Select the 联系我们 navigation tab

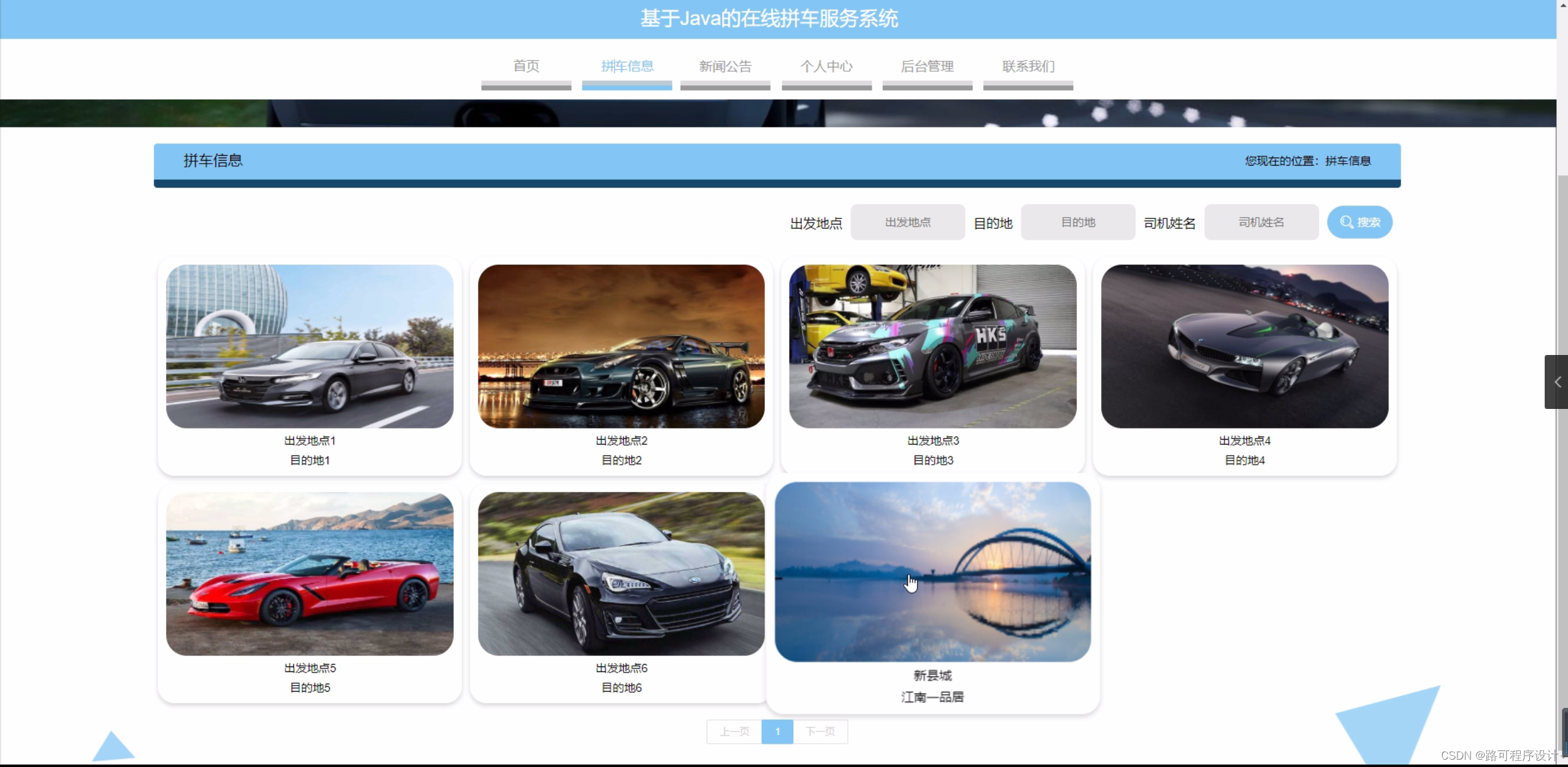pos(1028,66)
